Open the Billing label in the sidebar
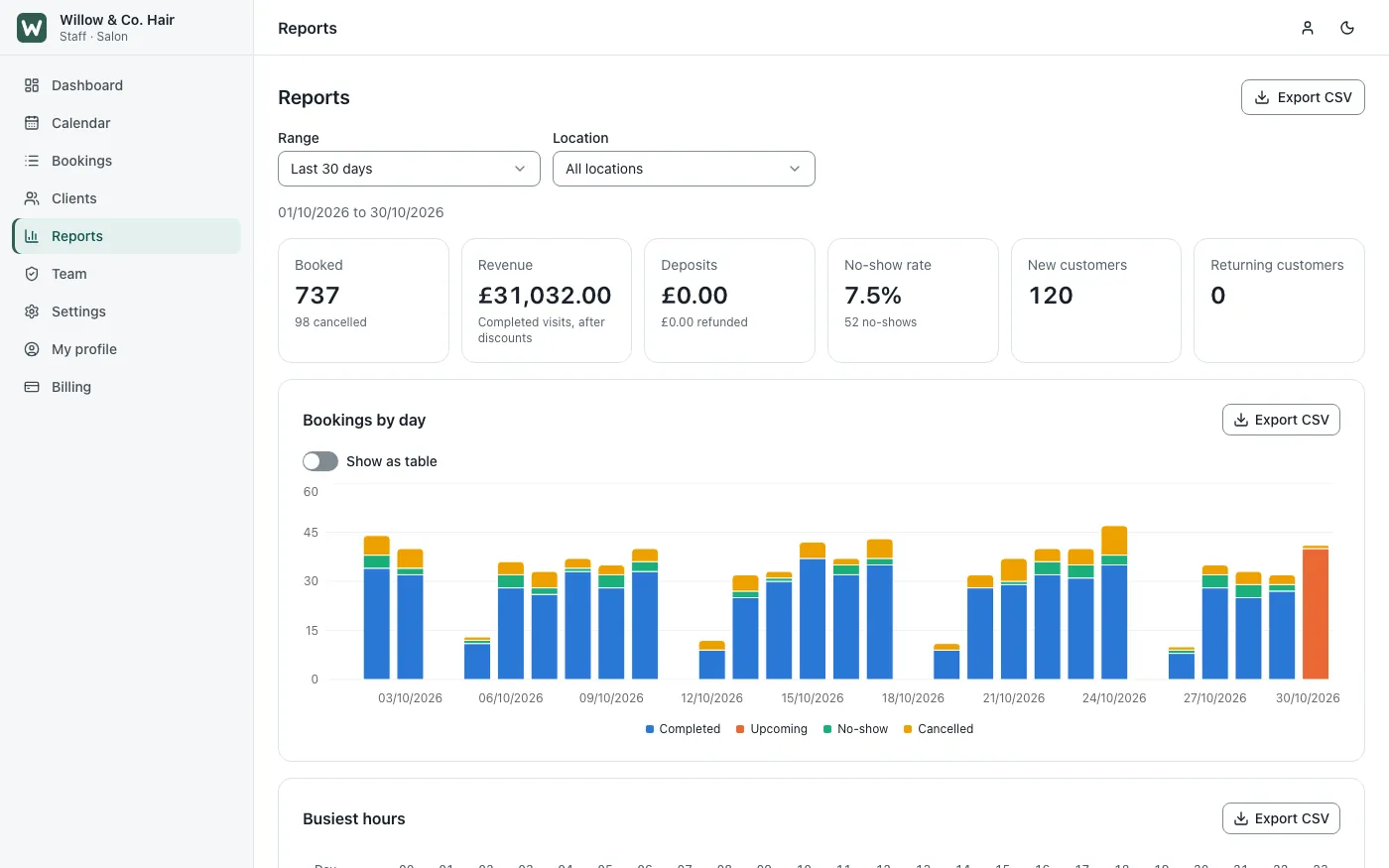Viewport: 1389px width, 868px height. [71, 387]
